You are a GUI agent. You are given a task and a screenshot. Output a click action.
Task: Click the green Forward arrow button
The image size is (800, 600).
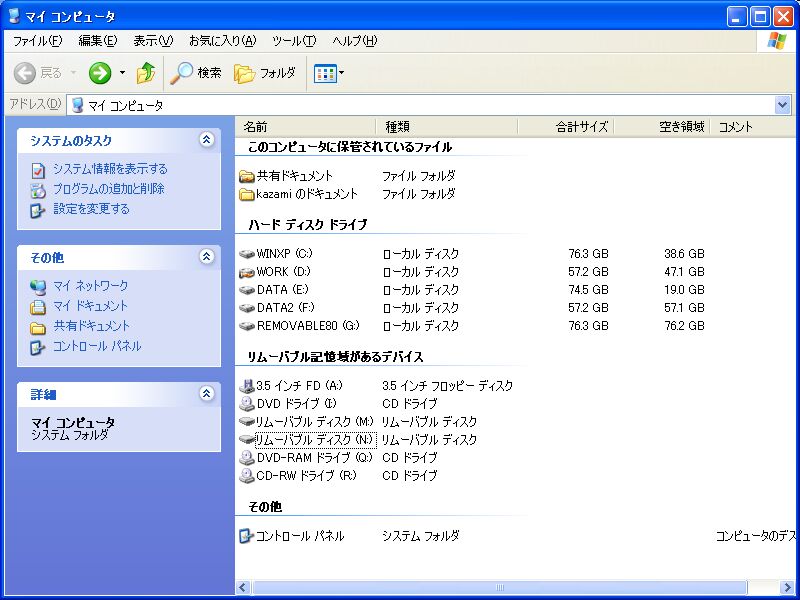point(100,73)
